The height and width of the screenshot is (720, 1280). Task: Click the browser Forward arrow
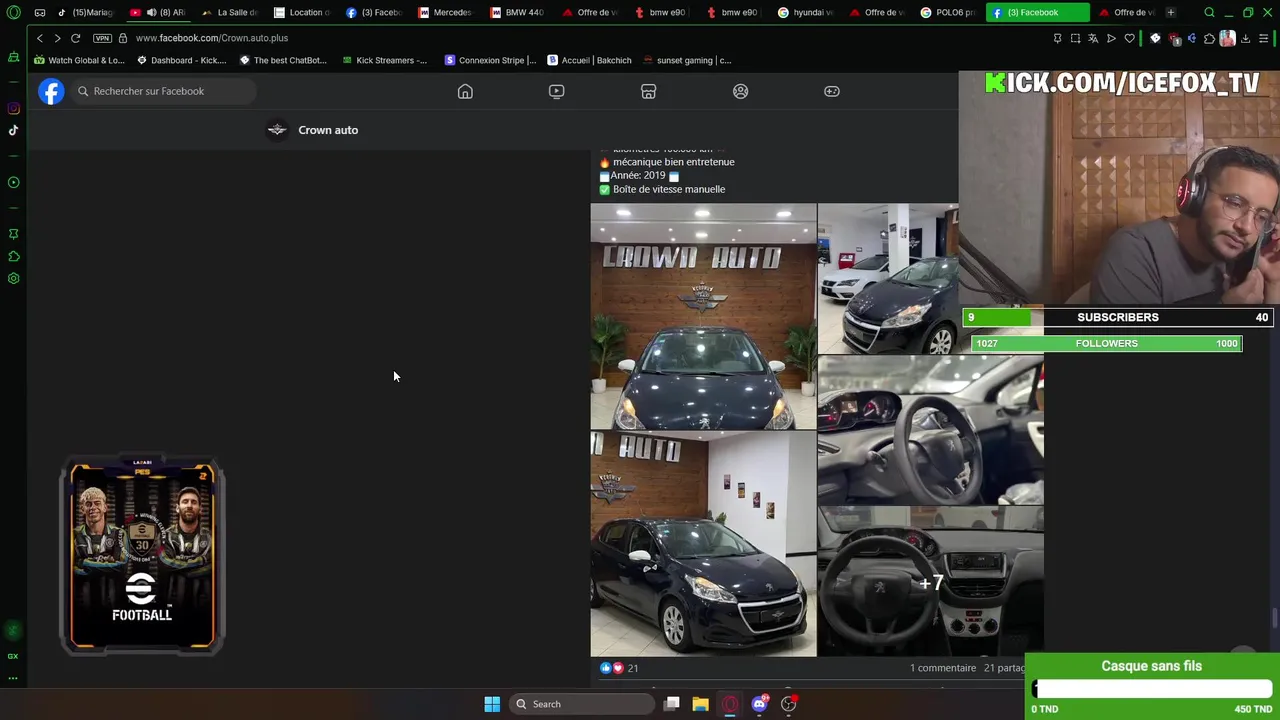[57, 38]
